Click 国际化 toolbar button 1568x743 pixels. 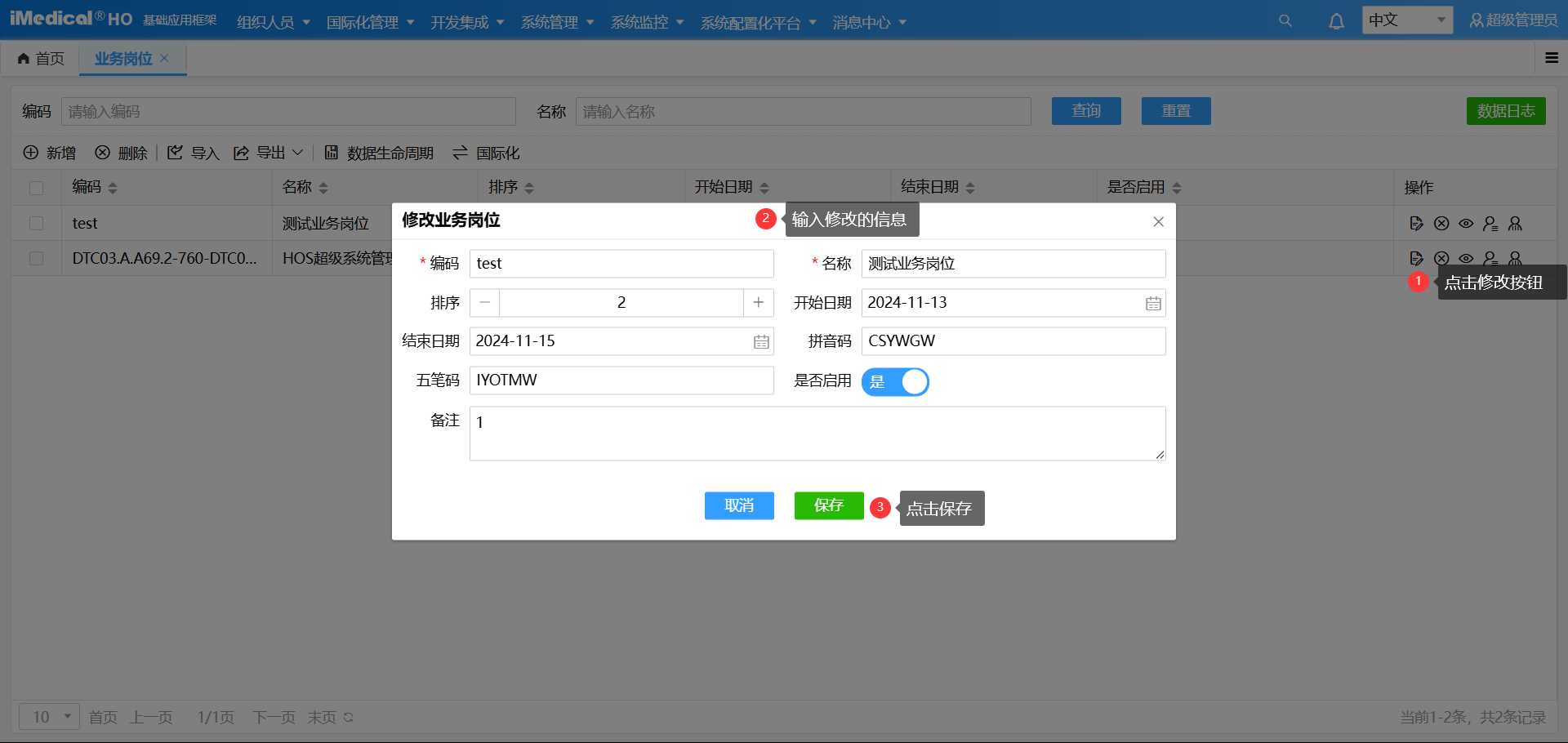[x=487, y=153]
